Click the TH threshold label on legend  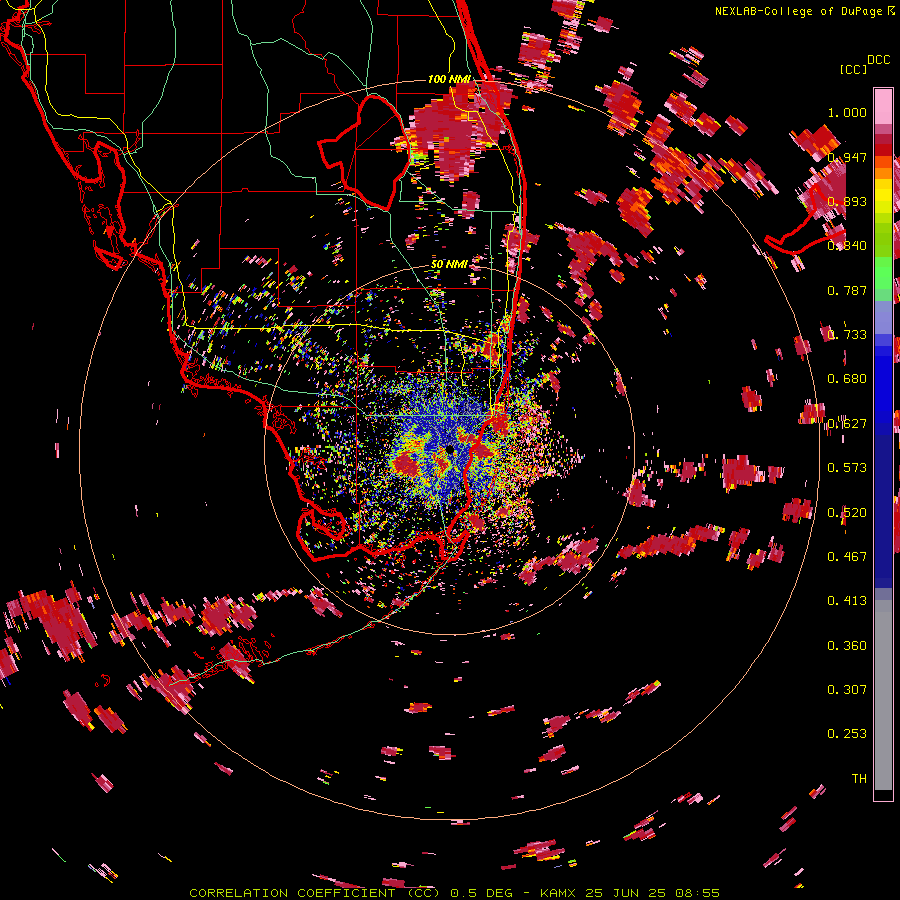click(859, 779)
